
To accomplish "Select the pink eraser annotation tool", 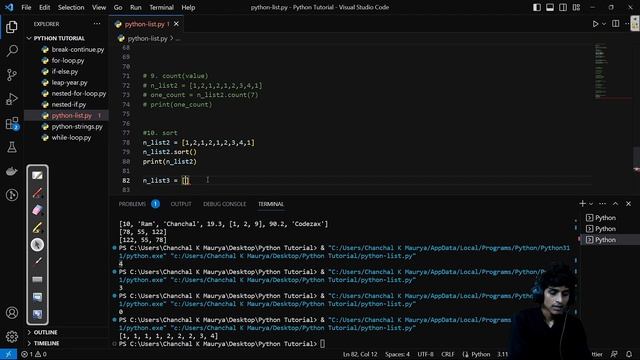I will pyautogui.click(x=37, y=210).
